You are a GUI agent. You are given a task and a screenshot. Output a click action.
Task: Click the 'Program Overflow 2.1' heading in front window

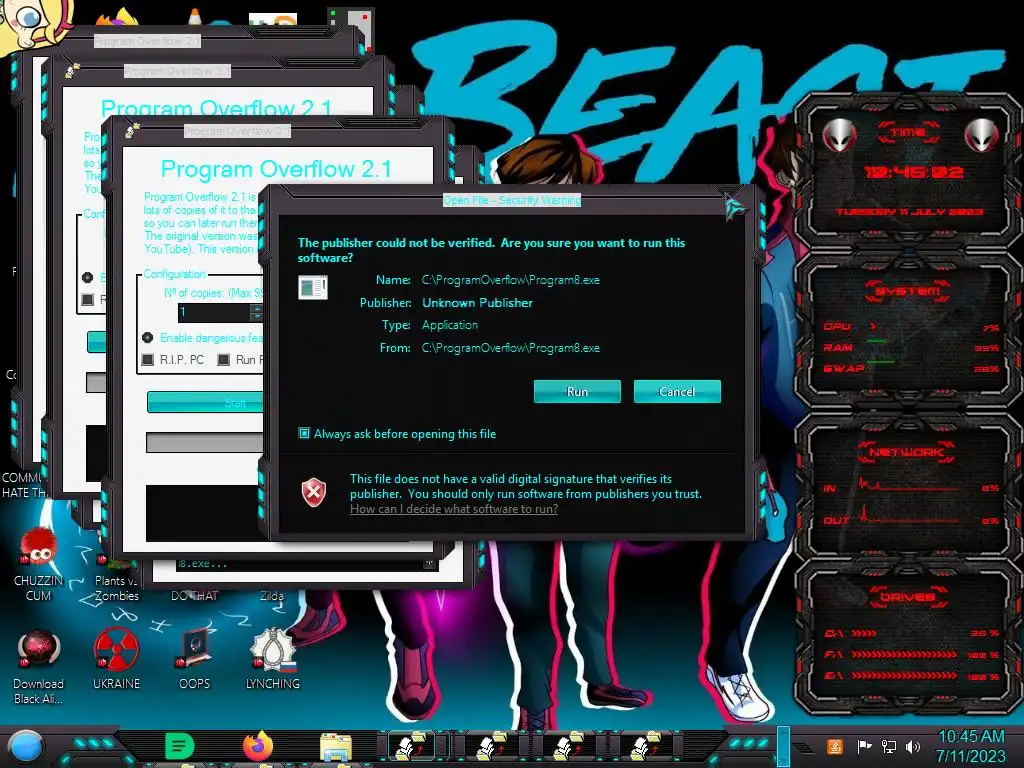click(276, 169)
